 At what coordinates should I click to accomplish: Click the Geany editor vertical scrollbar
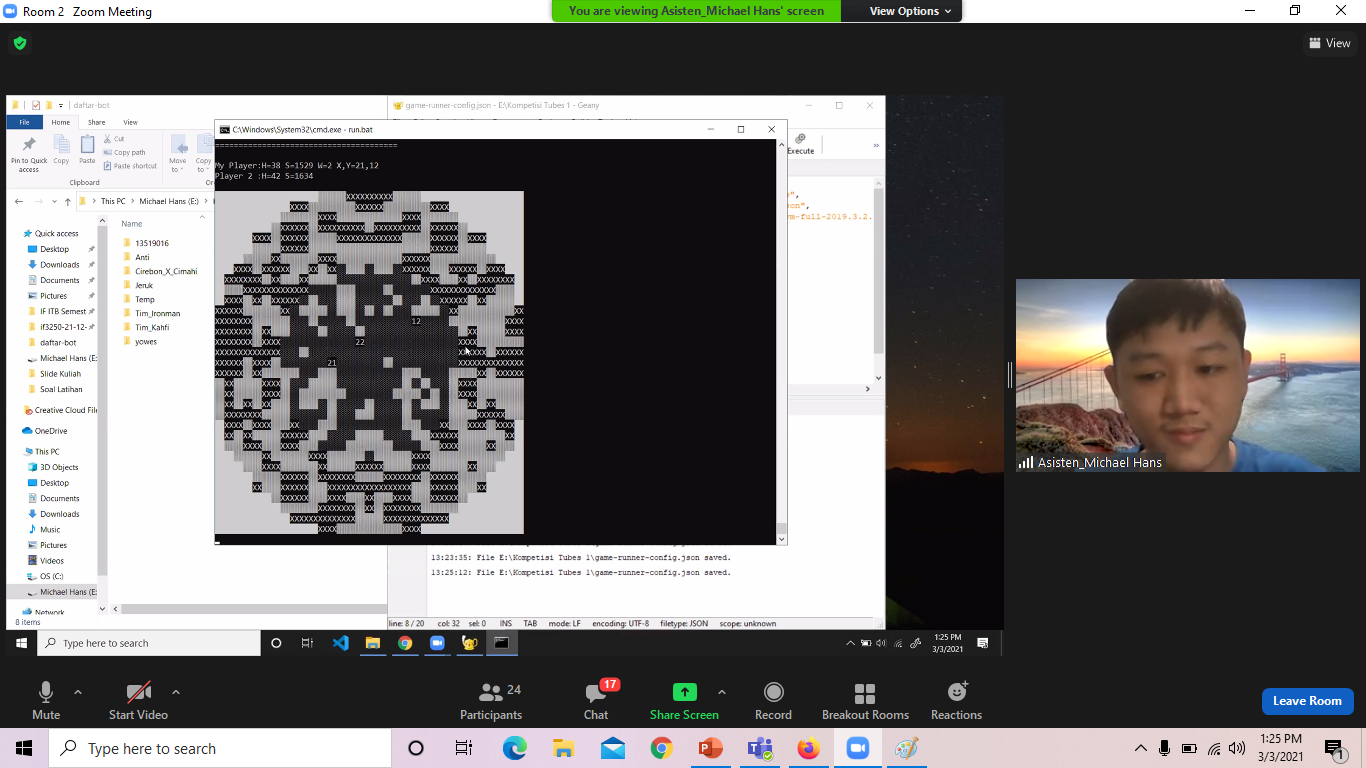[878, 280]
